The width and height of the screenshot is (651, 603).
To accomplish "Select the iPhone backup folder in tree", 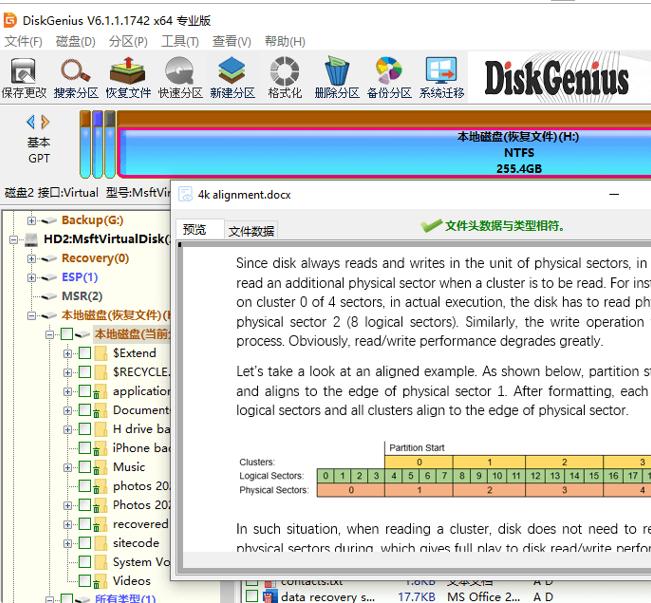I will 141,448.
